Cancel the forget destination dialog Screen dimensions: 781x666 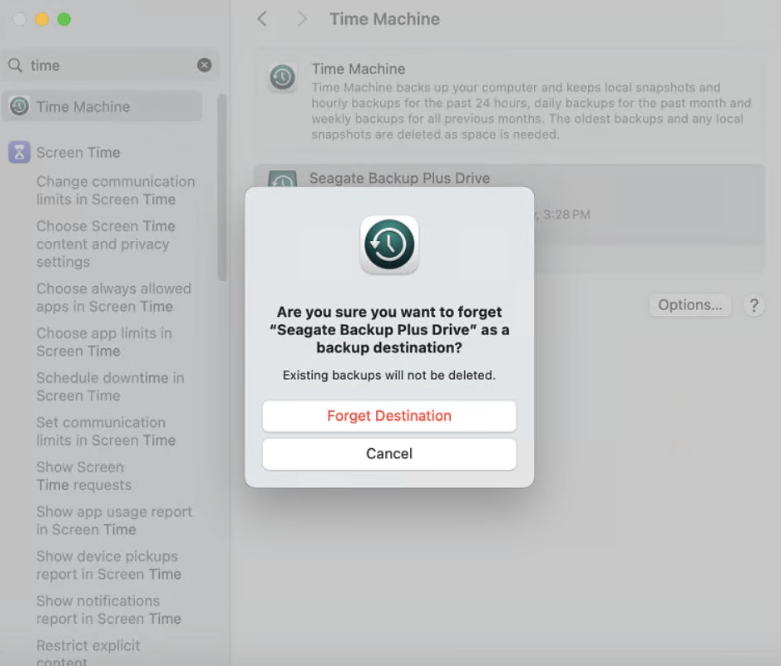389,454
